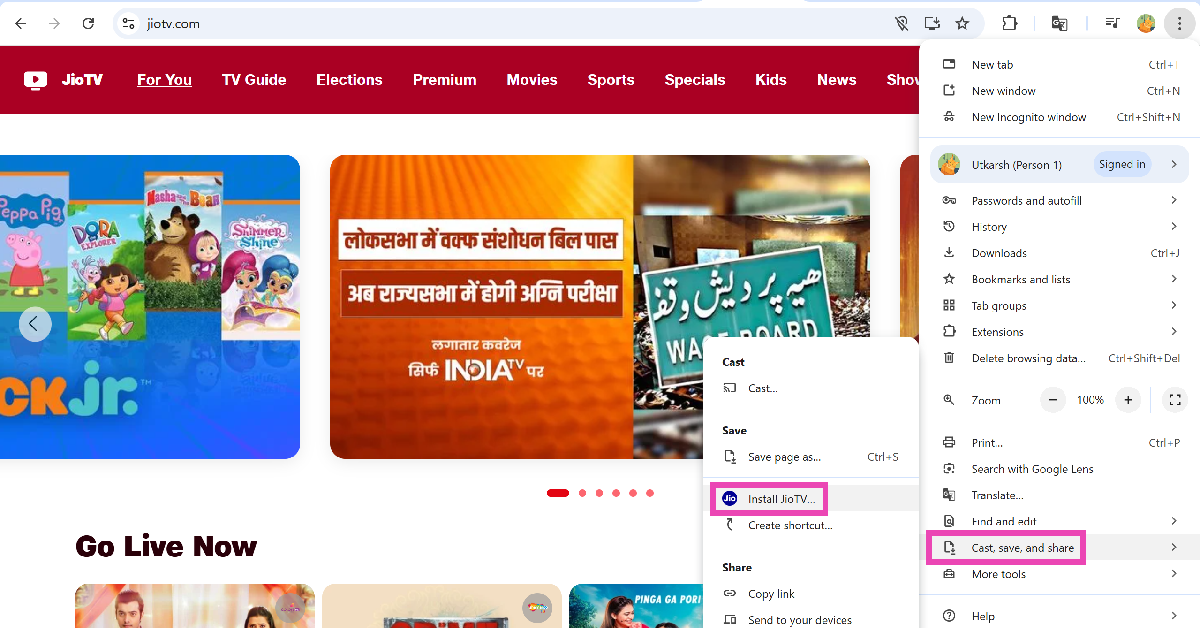
Task: Select the last carousel dot indicator
Action: (650, 493)
